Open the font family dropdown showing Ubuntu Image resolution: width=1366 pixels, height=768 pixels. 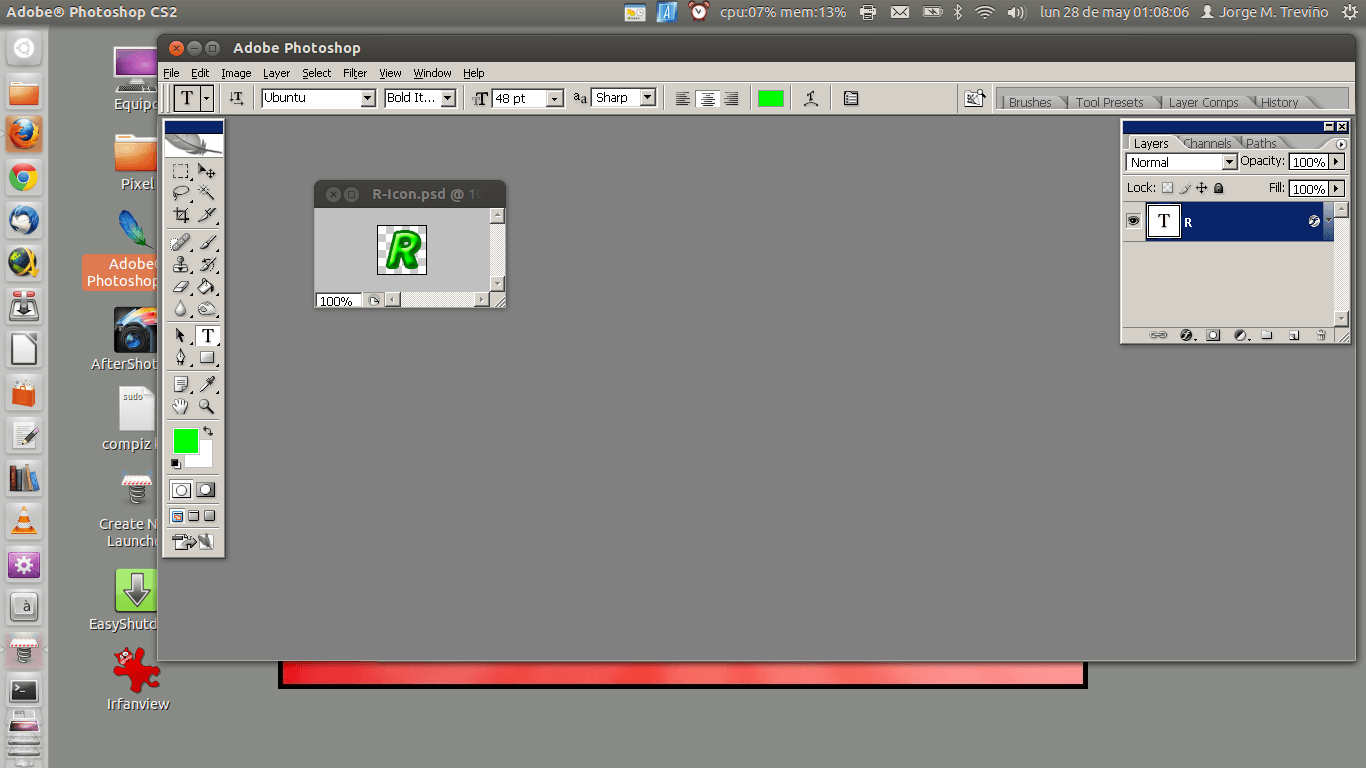pyautogui.click(x=367, y=98)
